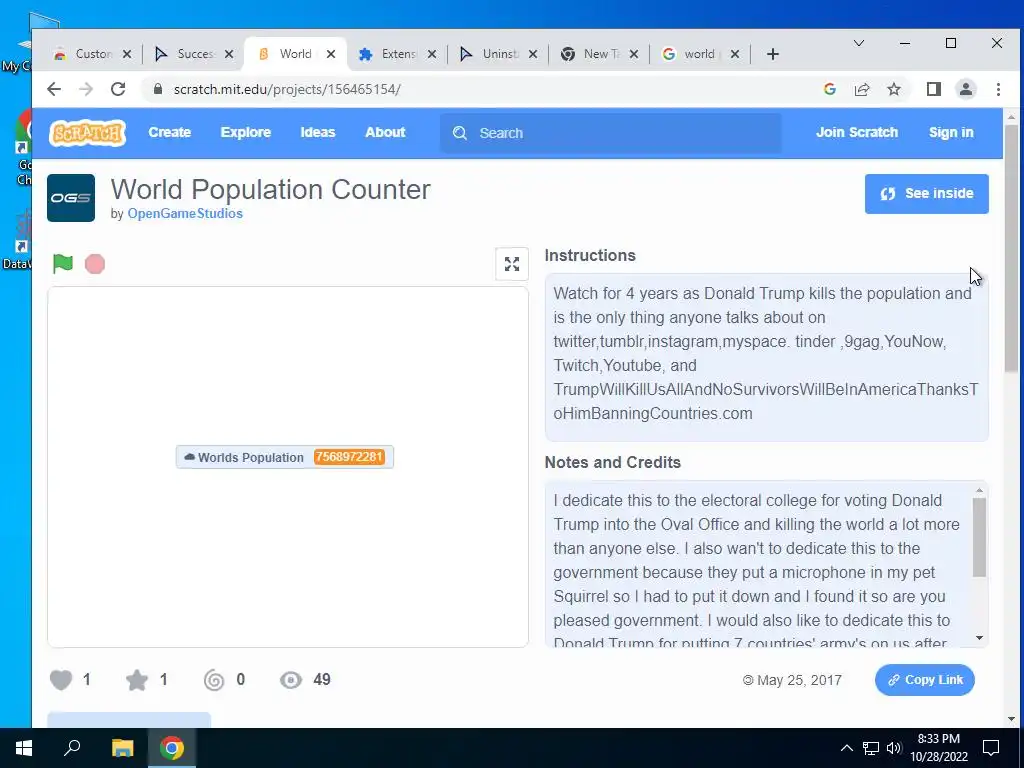
Task: Reload the current page
Action: point(118,89)
